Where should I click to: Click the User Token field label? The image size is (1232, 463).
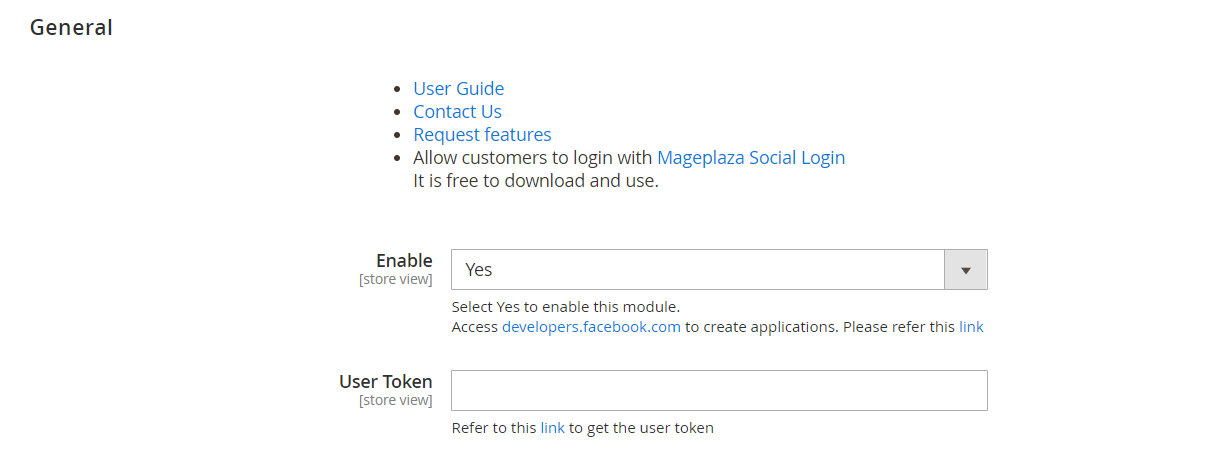click(385, 382)
